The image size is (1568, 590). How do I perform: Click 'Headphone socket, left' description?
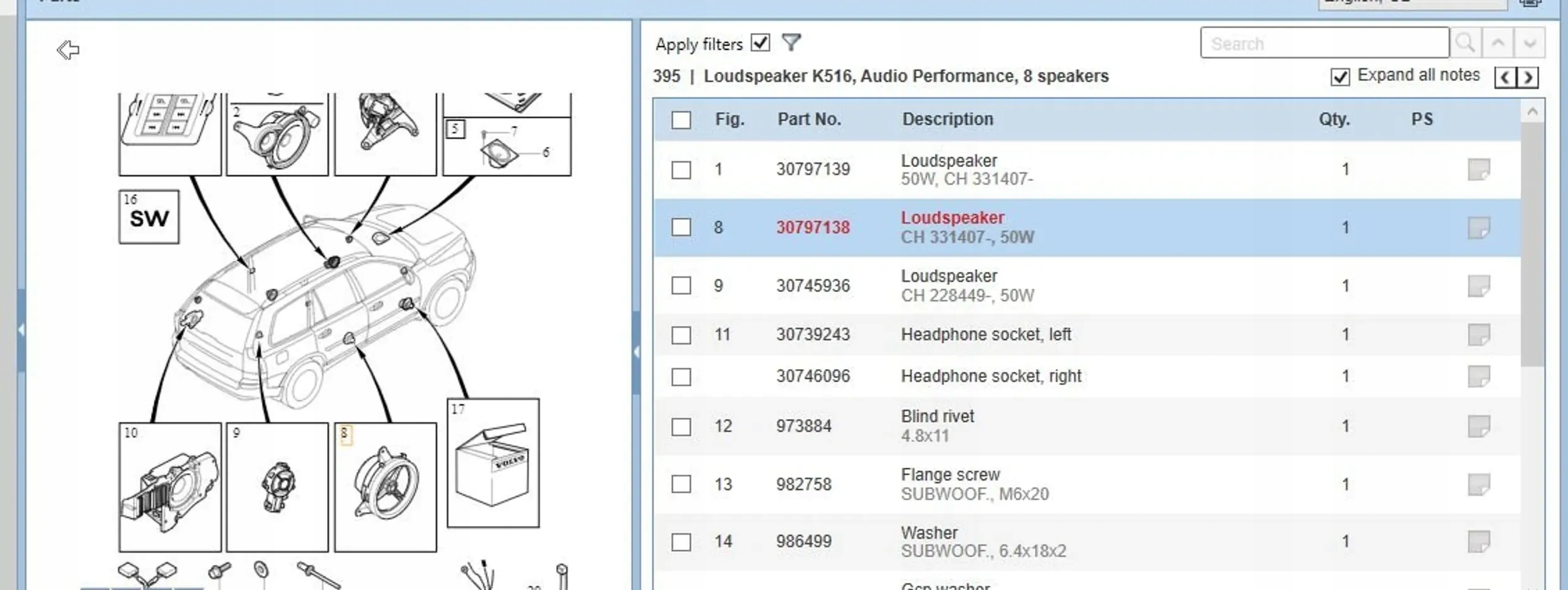(x=986, y=335)
